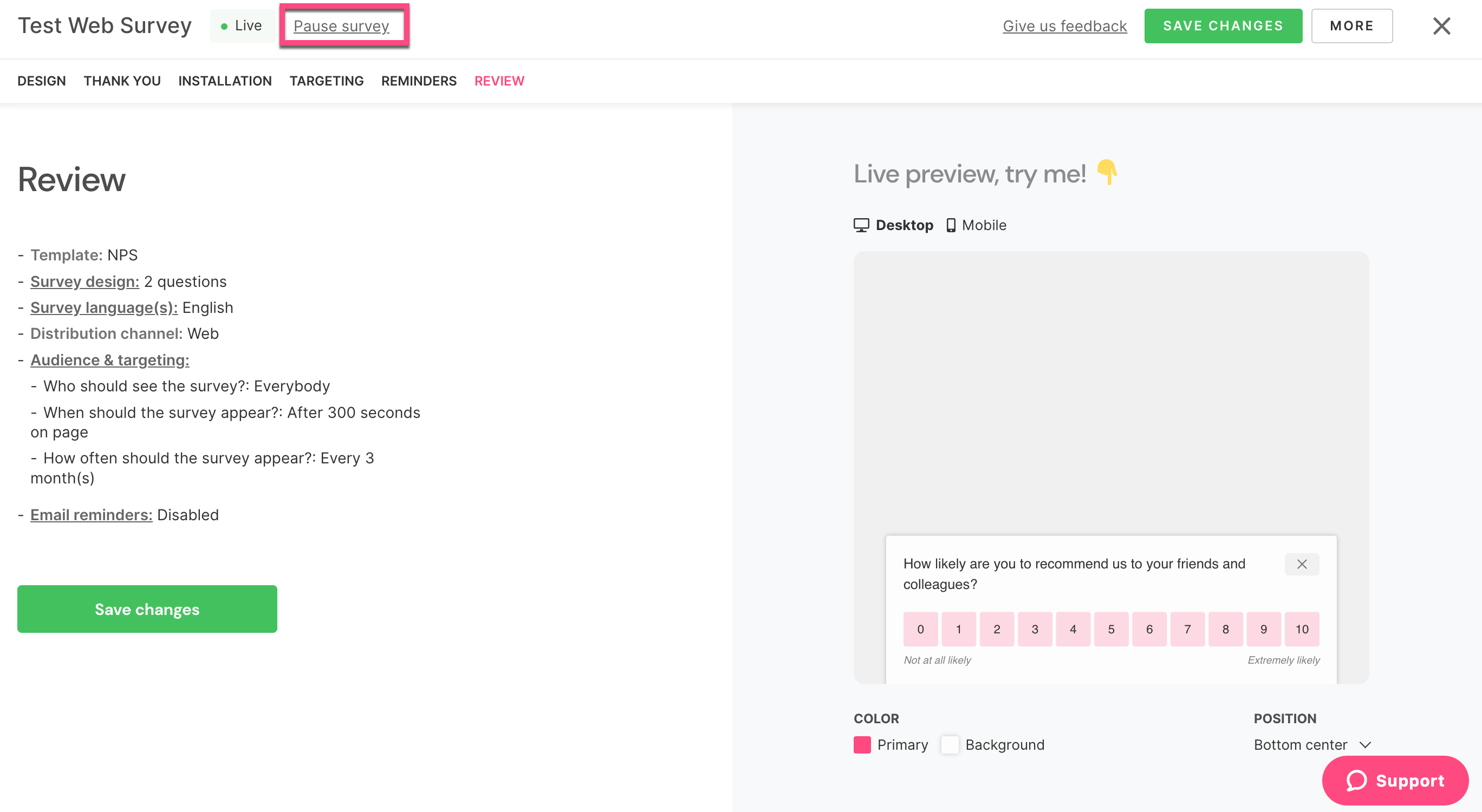Click Give us feedback link
1482x812 pixels.
pyautogui.click(x=1064, y=27)
